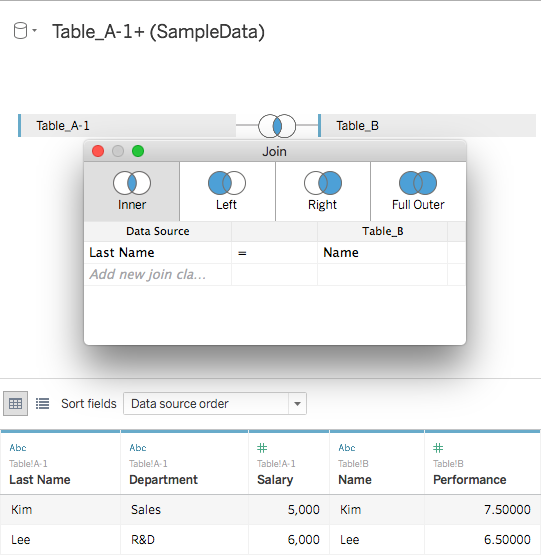Select the Name column header
The width and height of the screenshot is (541, 555).
(x=377, y=463)
